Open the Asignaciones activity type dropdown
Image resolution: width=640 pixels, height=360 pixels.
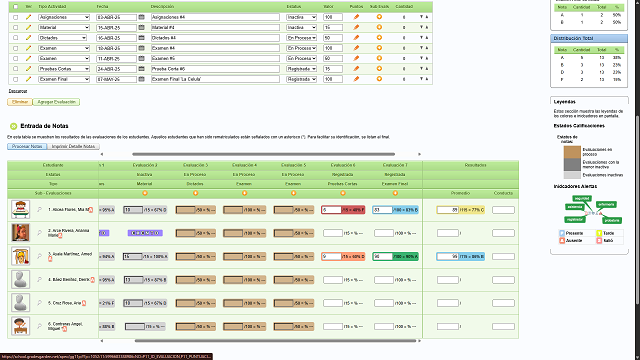click(64, 17)
